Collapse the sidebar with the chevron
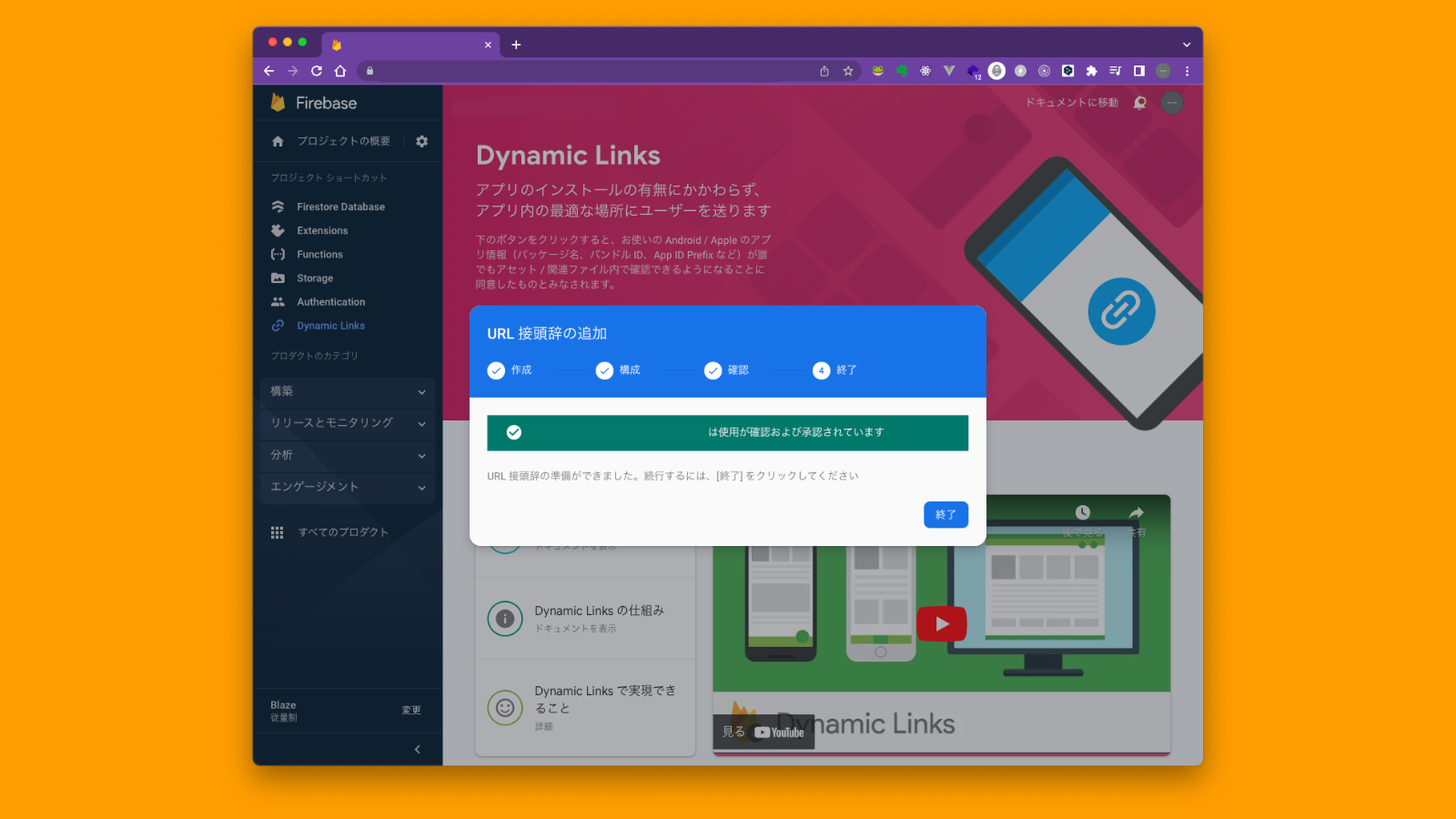 (418, 749)
